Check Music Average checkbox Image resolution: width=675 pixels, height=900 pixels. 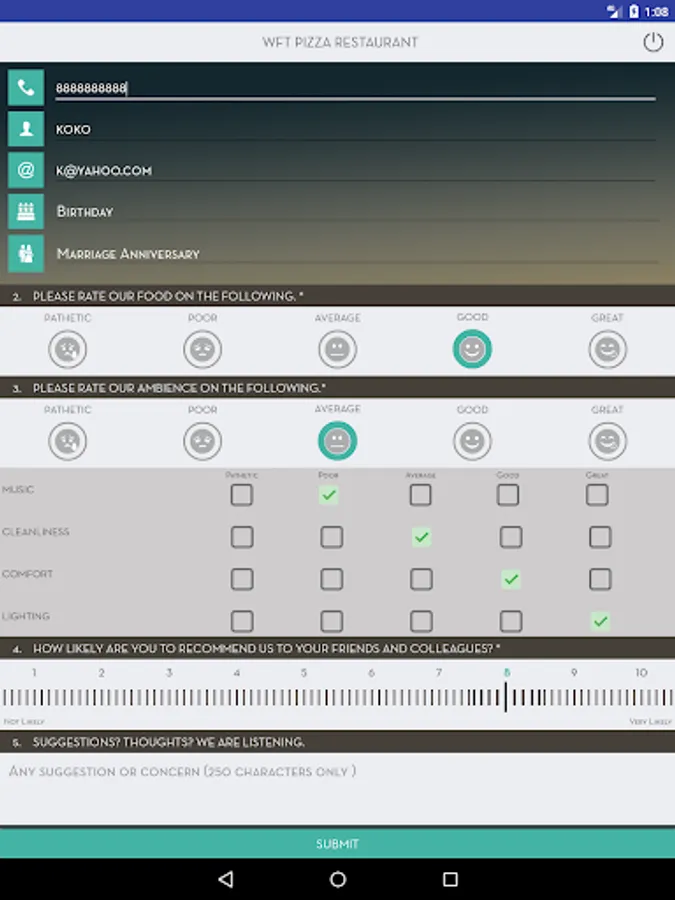pos(421,495)
